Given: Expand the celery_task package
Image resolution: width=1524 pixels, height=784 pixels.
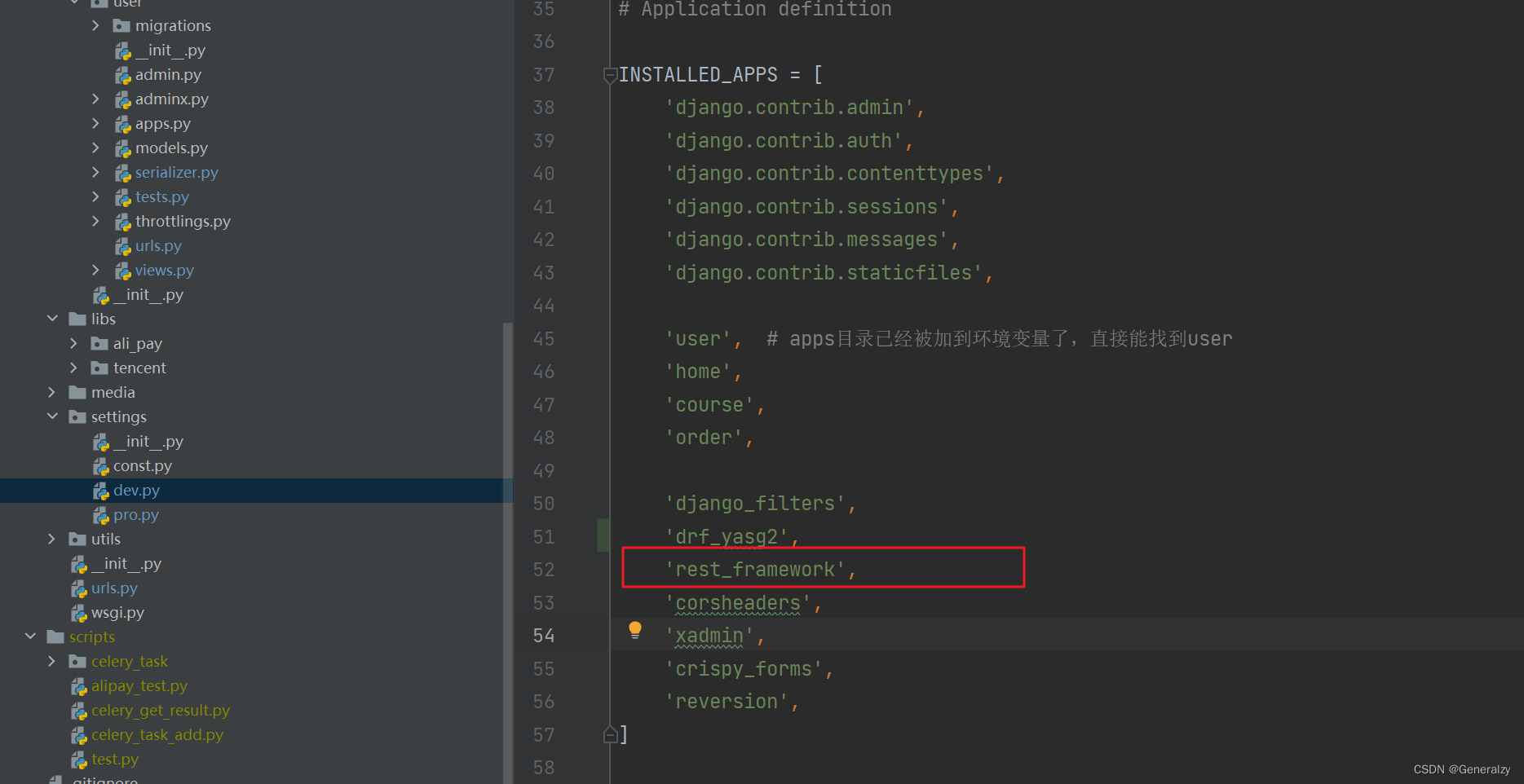Looking at the screenshot, I should [52, 662].
